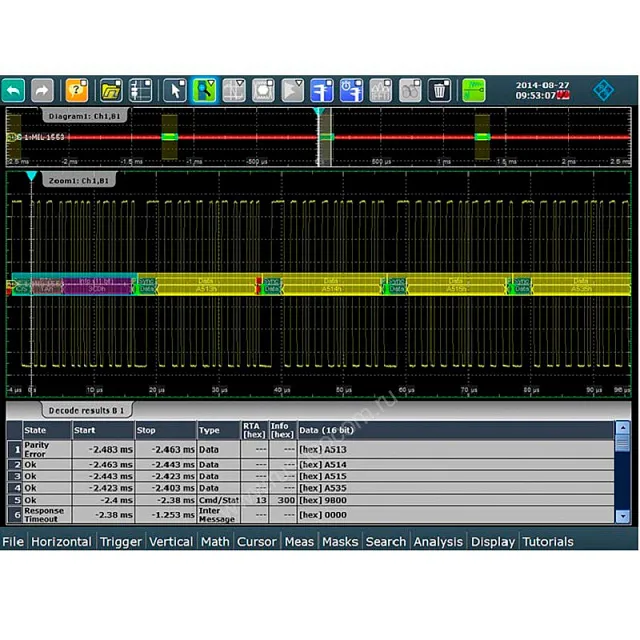
Task: Open the Help question mark icon
Action: pyautogui.click(x=77, y=90)
